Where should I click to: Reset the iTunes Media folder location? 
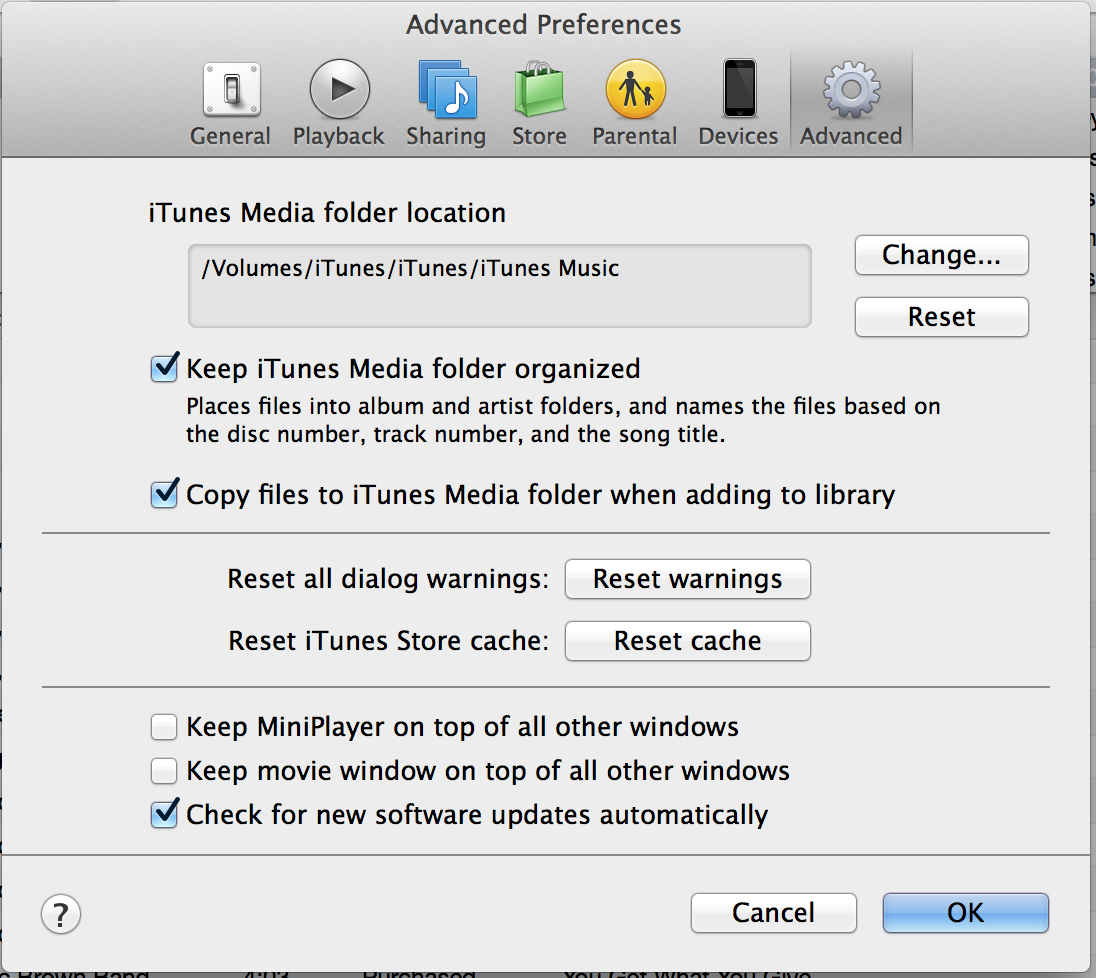(942, 317)
